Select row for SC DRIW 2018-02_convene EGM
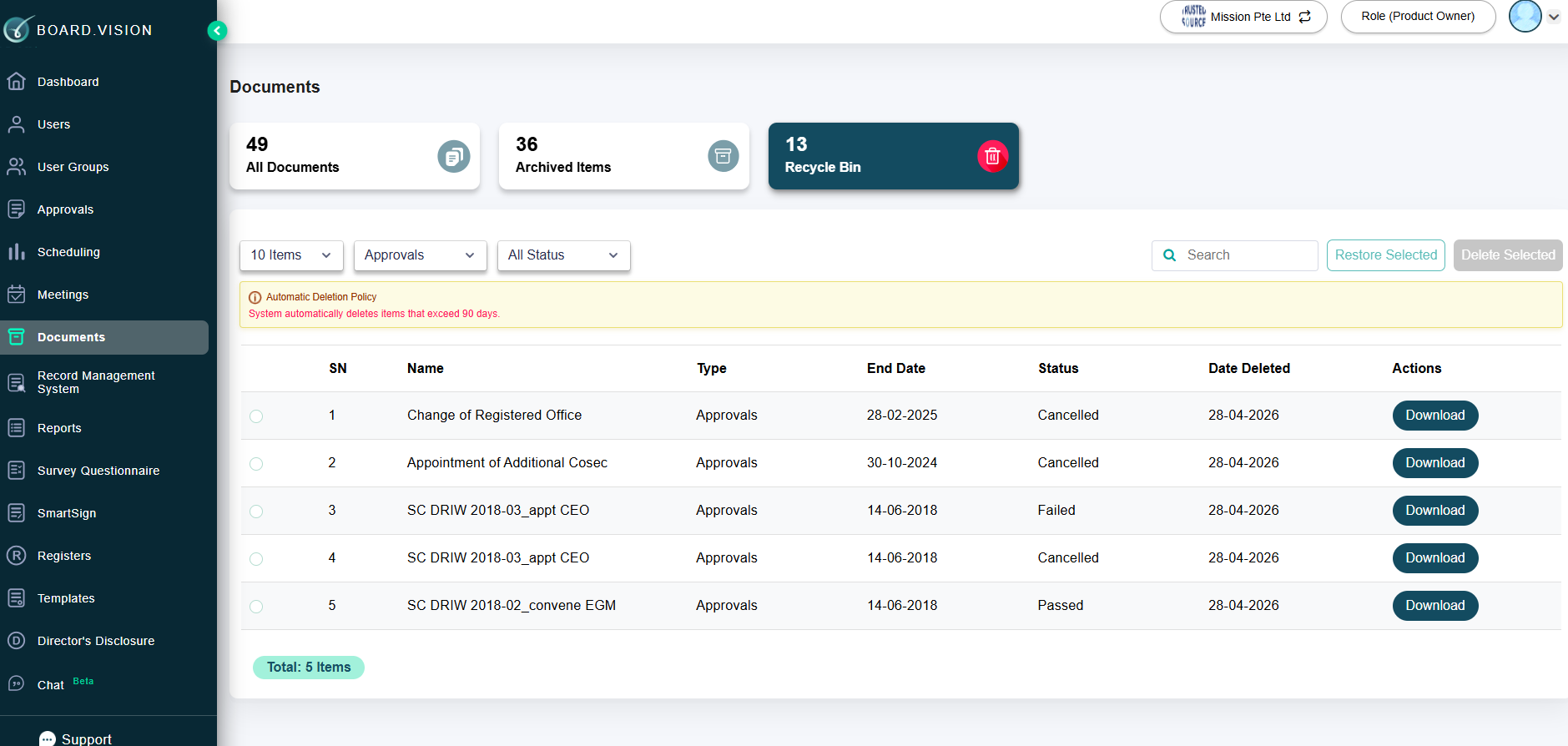Viewport: 1568px width, 746px height. (256, 607)
